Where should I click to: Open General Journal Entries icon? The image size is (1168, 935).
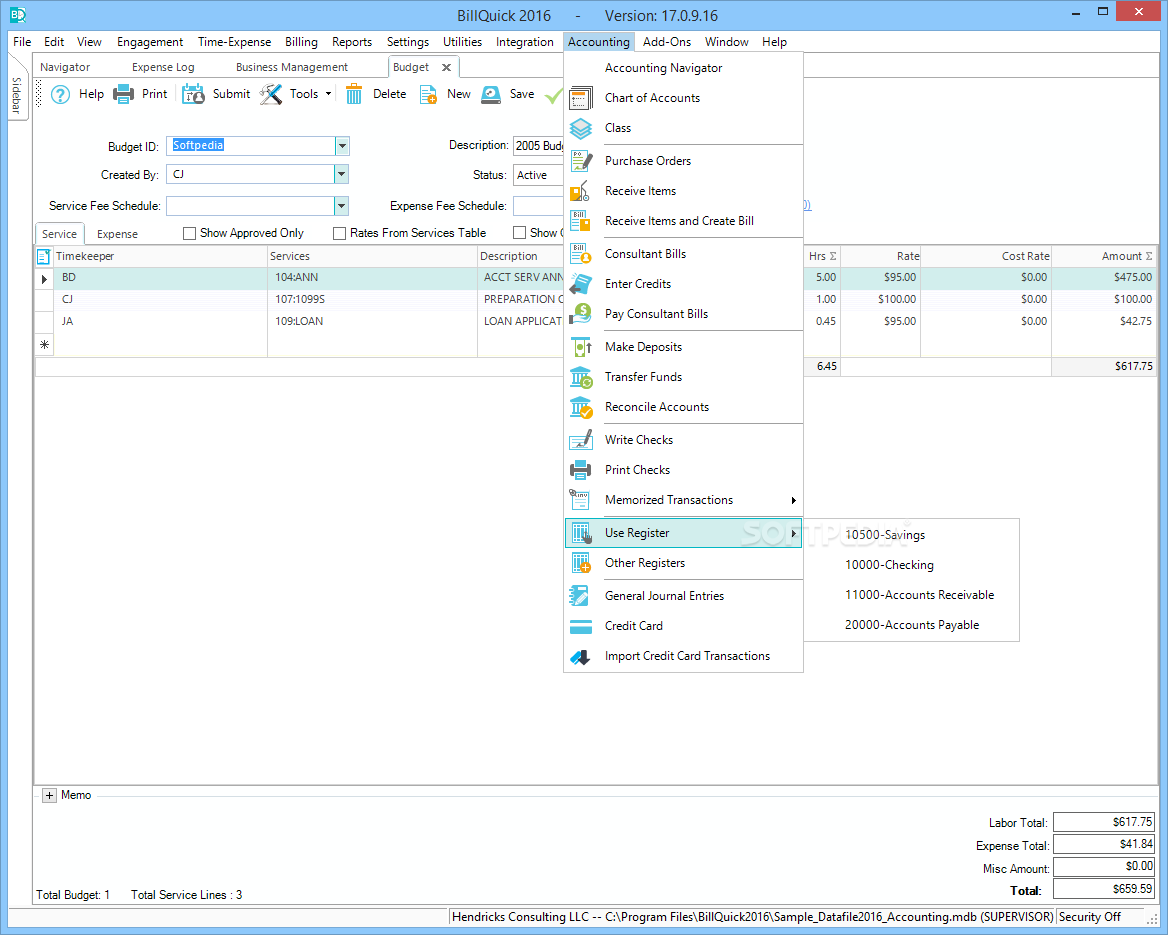pos(580,596)
